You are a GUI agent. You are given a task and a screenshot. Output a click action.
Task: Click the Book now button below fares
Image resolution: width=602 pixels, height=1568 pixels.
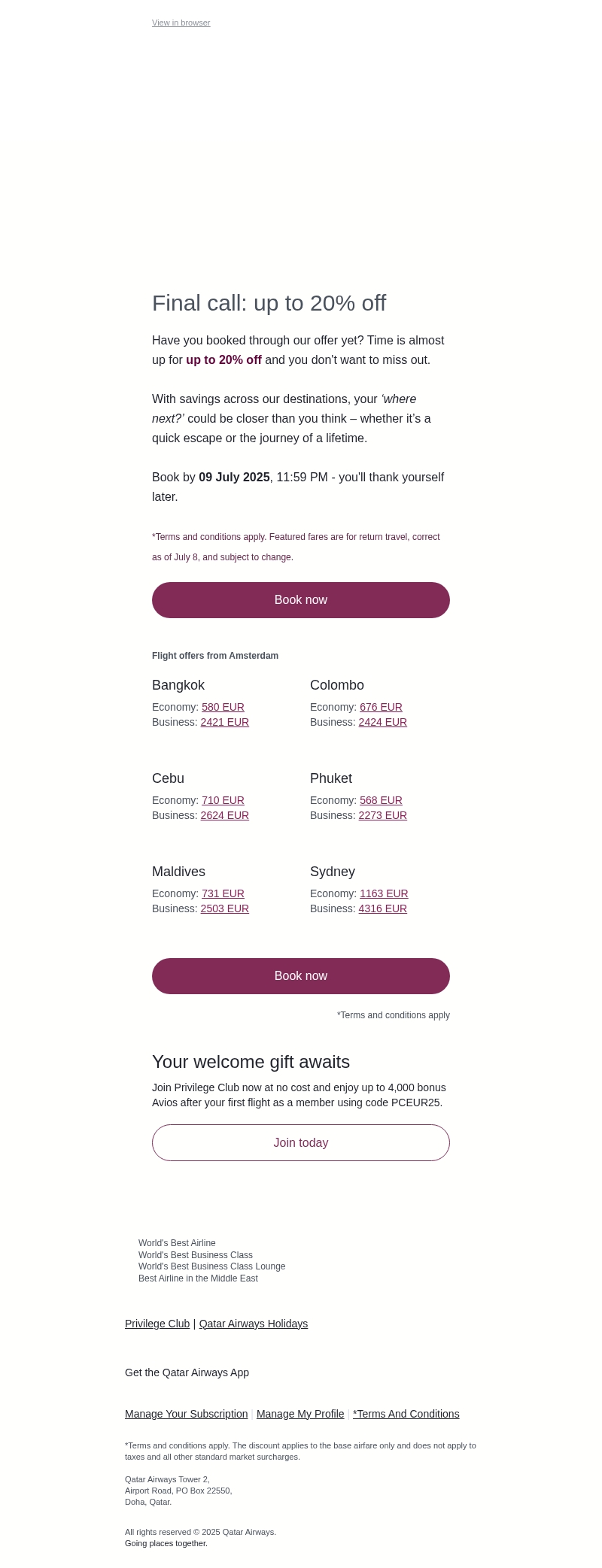click(x=301, y=976)
